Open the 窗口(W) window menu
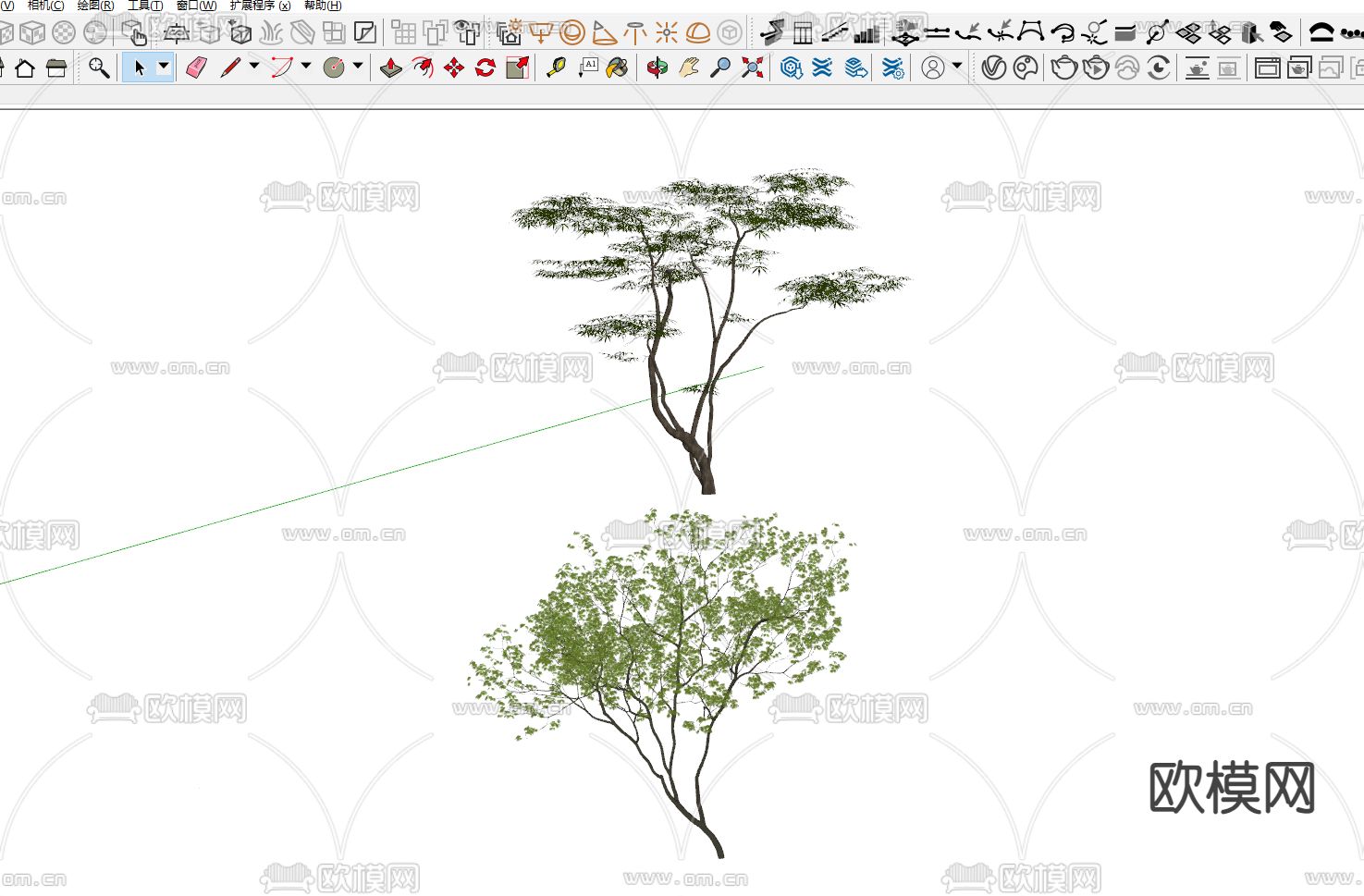1364x896 pixels. (x=197, y=6)
